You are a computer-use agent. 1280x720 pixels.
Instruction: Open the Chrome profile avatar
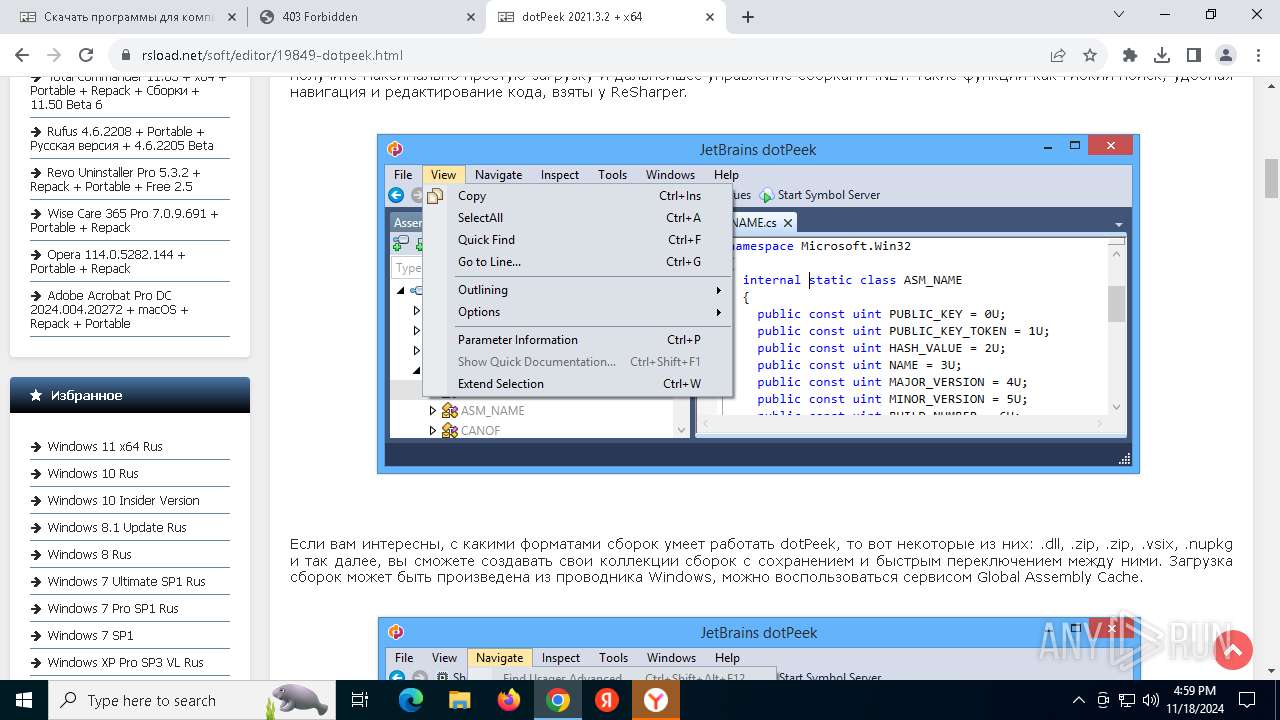(x=1226, y=55)
